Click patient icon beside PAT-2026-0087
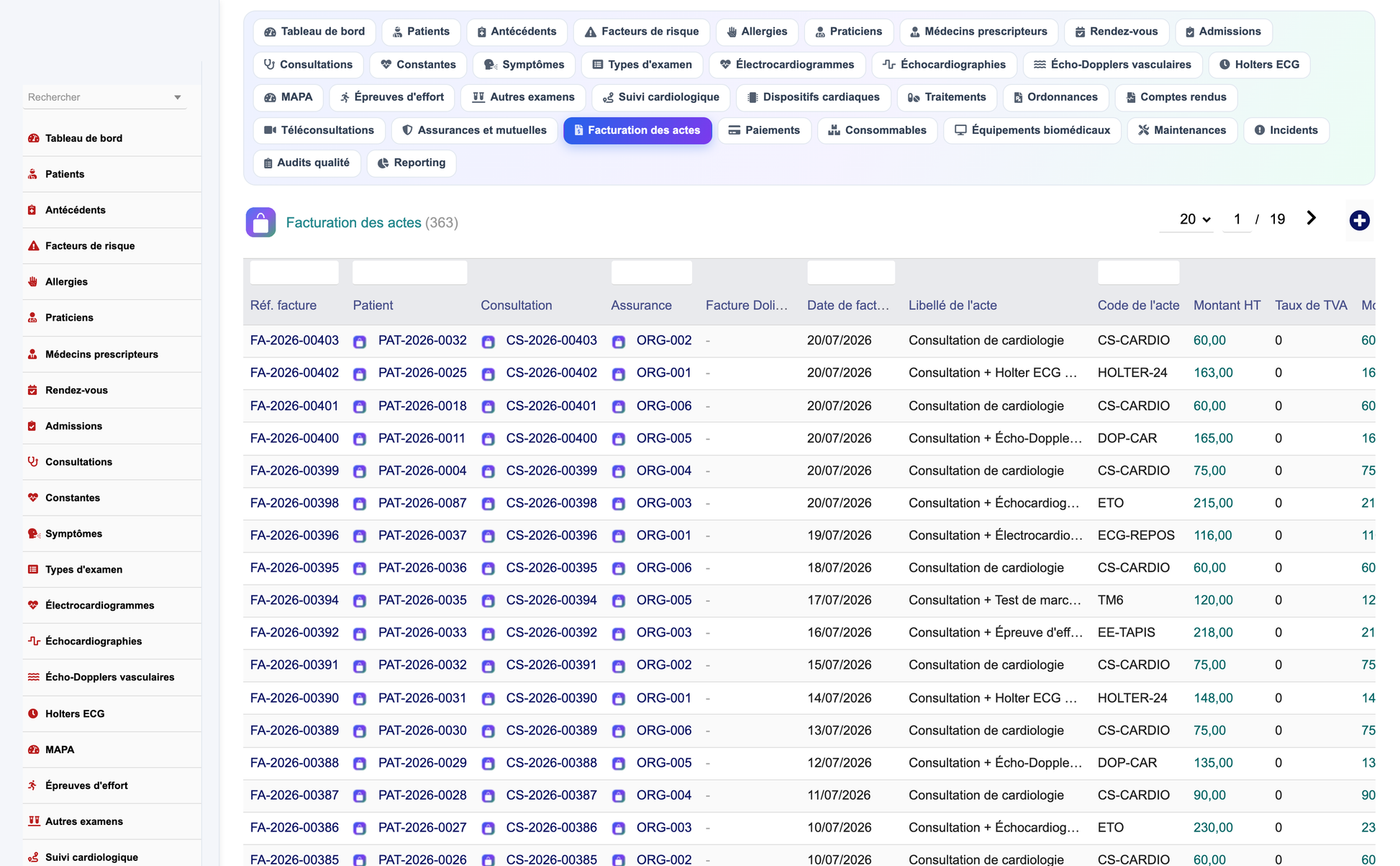 point(360,503)
